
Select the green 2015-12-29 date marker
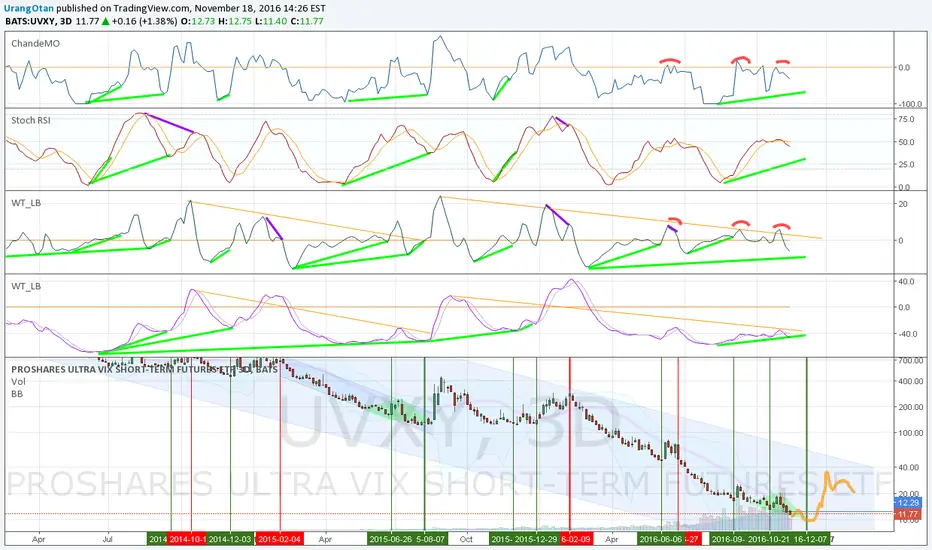point(538,539)
